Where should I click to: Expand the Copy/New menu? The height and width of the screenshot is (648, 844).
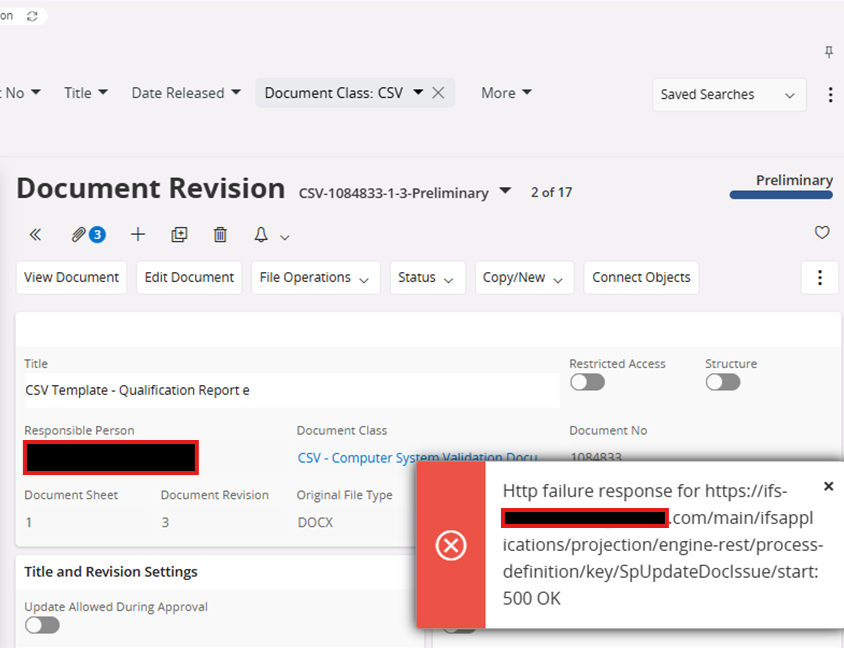(525, 278)
